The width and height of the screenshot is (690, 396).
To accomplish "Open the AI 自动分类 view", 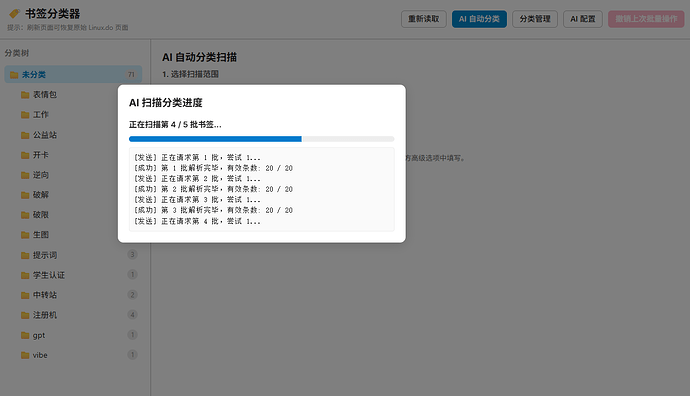I will point(479,19).
